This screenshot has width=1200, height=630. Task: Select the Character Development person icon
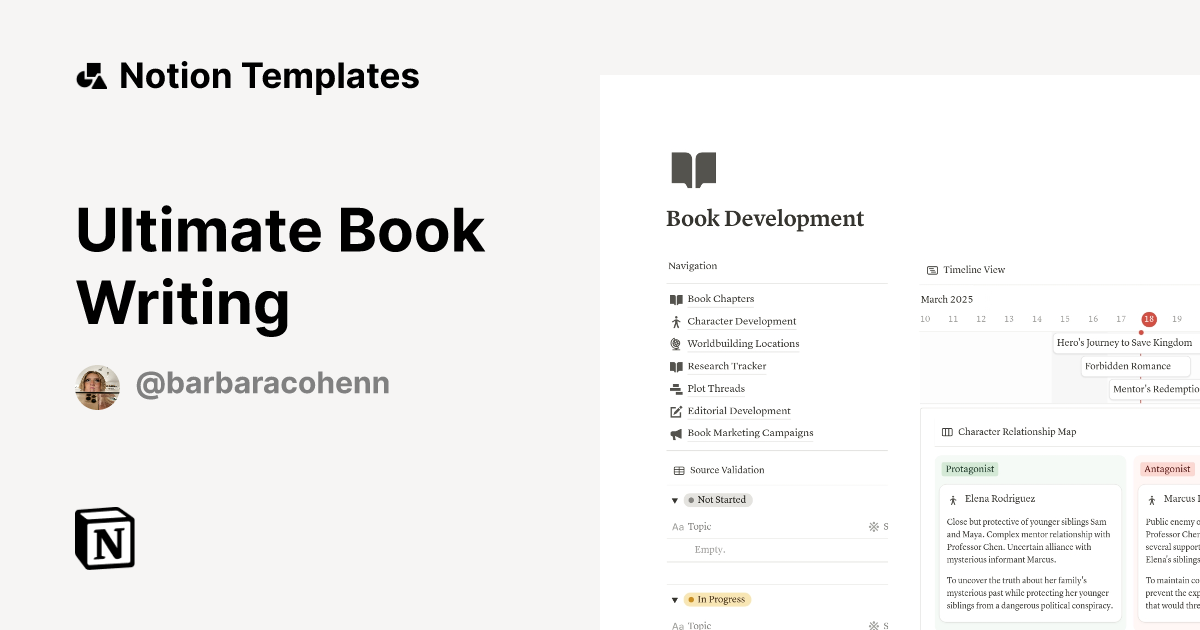(x=676, y=320)
